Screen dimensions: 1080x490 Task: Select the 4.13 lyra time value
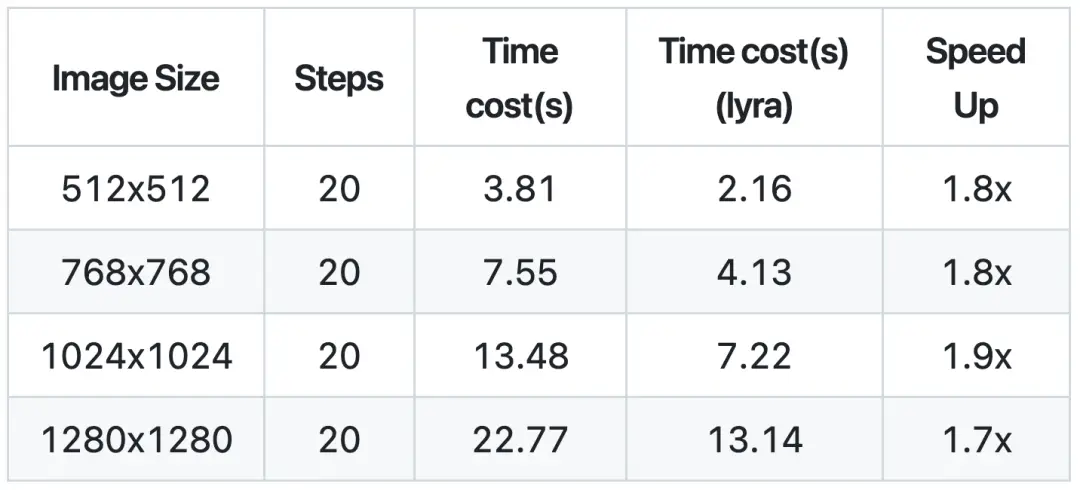click(x=754, y=272)
